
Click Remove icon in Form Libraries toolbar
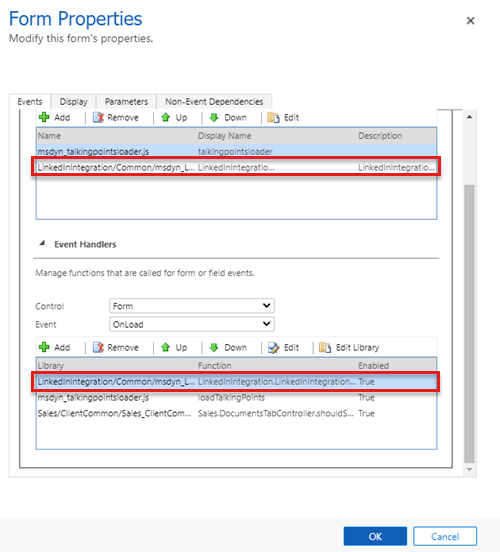click(98, 117)
